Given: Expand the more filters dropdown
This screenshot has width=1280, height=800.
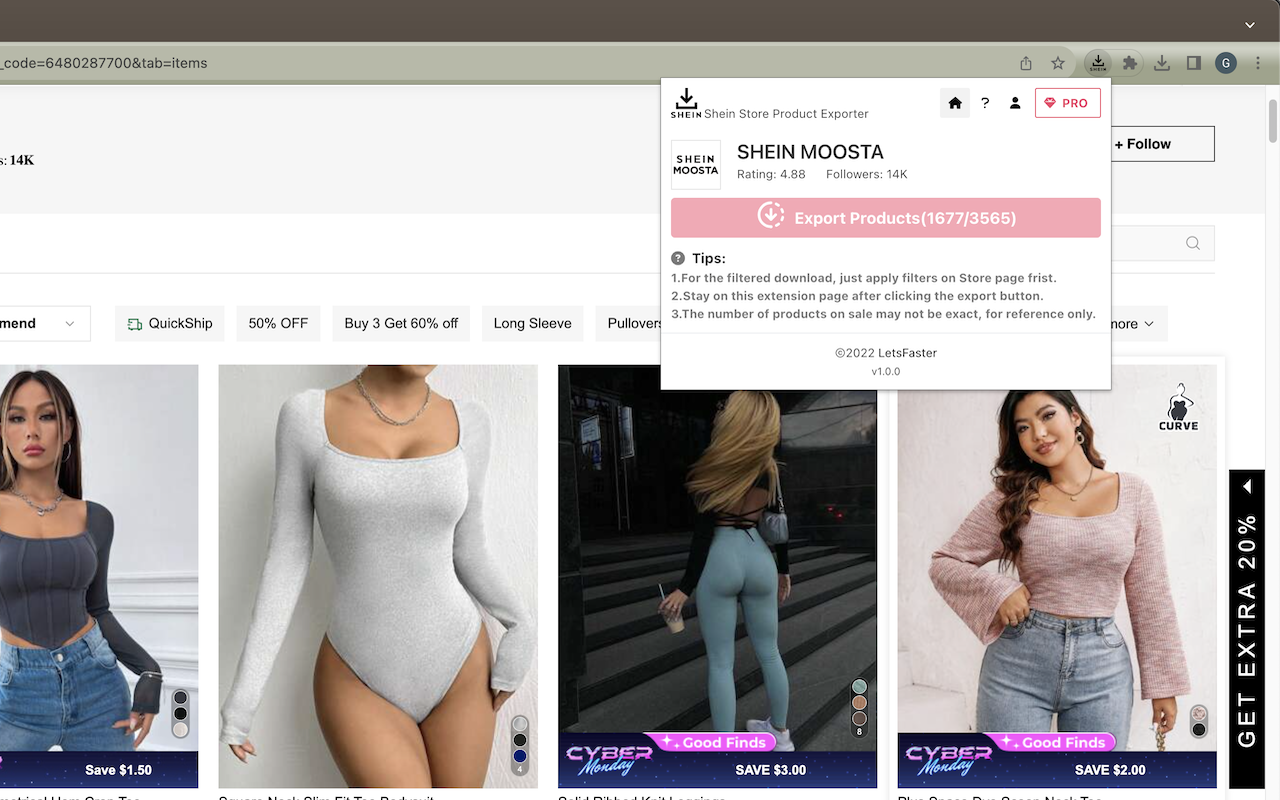Looking at the screenshot, I should [1138, 323].
